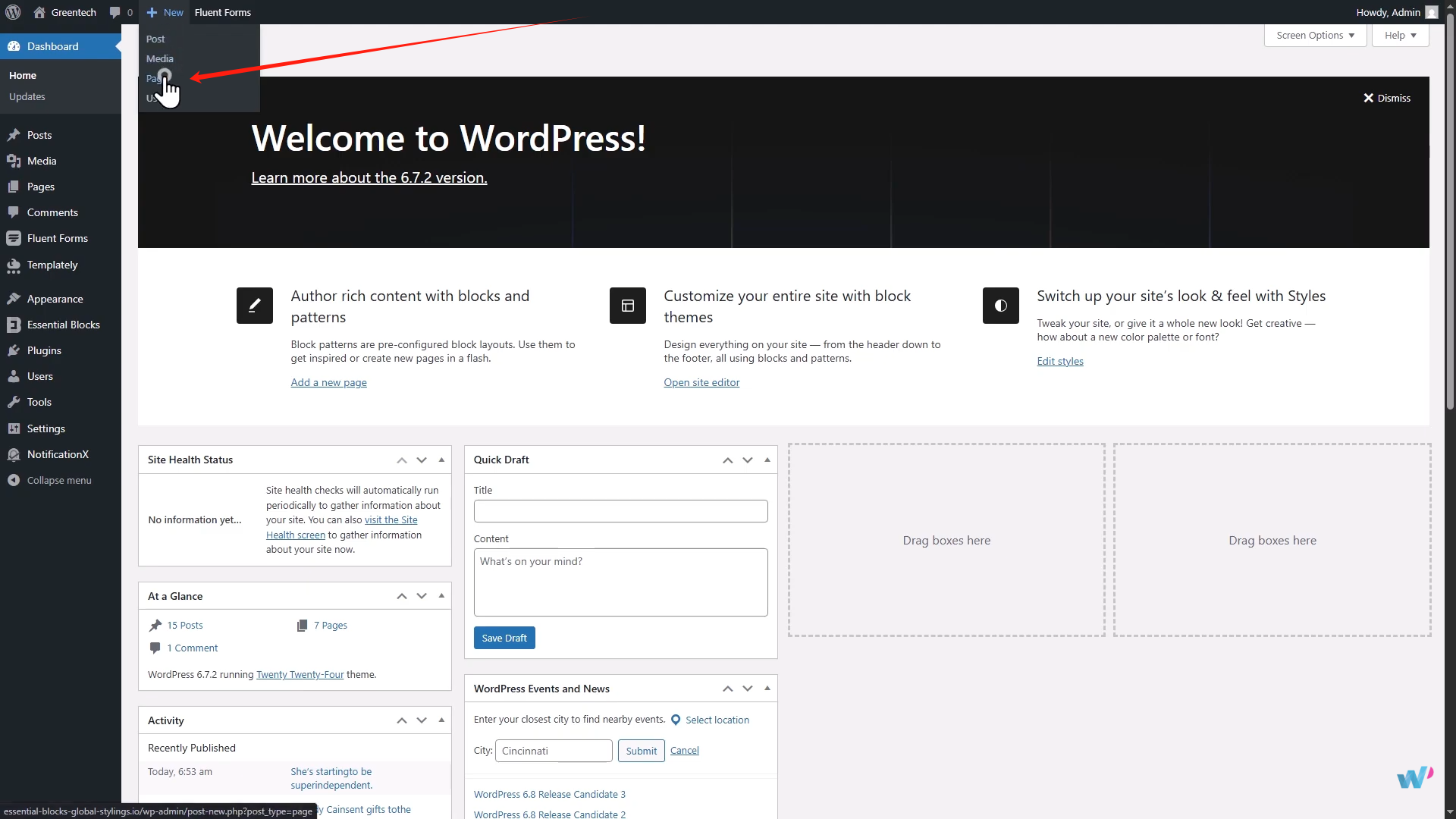
Task: Click the Save Draft button
Action: pyautogui.click(x=504, y=638)
